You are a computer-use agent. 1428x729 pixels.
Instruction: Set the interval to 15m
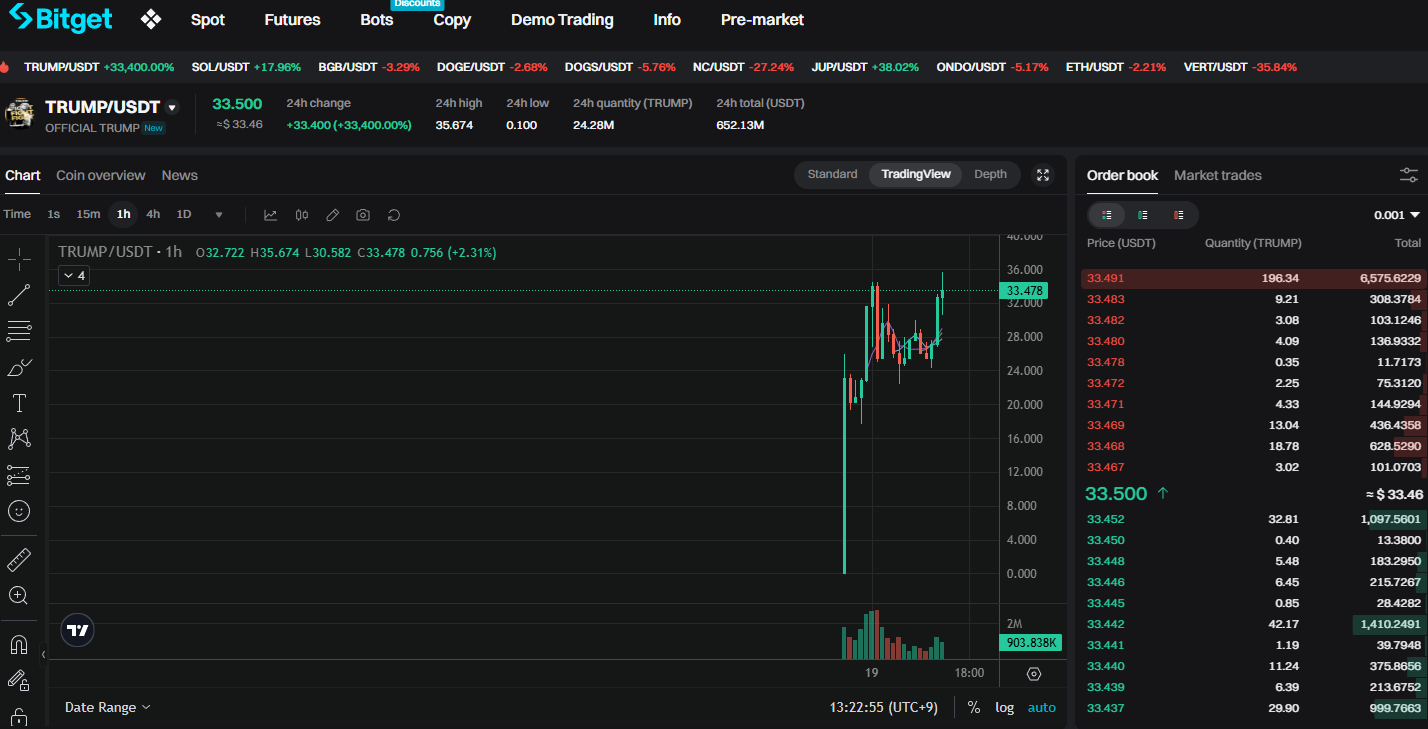pyautogui.click(x=88, y=214)
